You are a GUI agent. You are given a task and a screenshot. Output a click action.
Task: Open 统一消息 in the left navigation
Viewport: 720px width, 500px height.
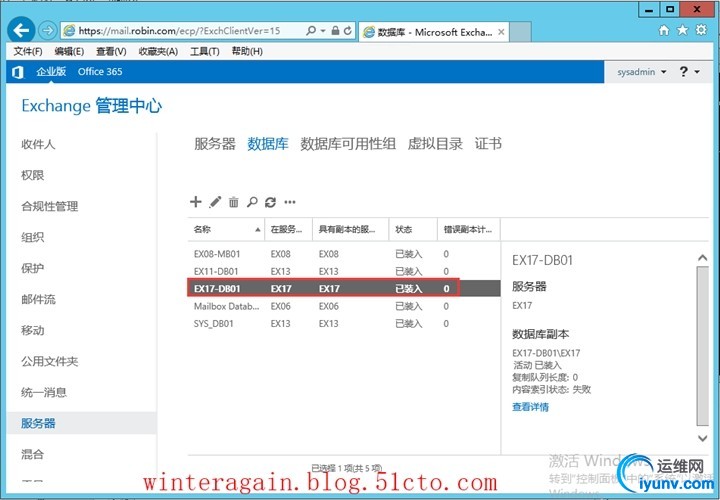tap(44, 392)
